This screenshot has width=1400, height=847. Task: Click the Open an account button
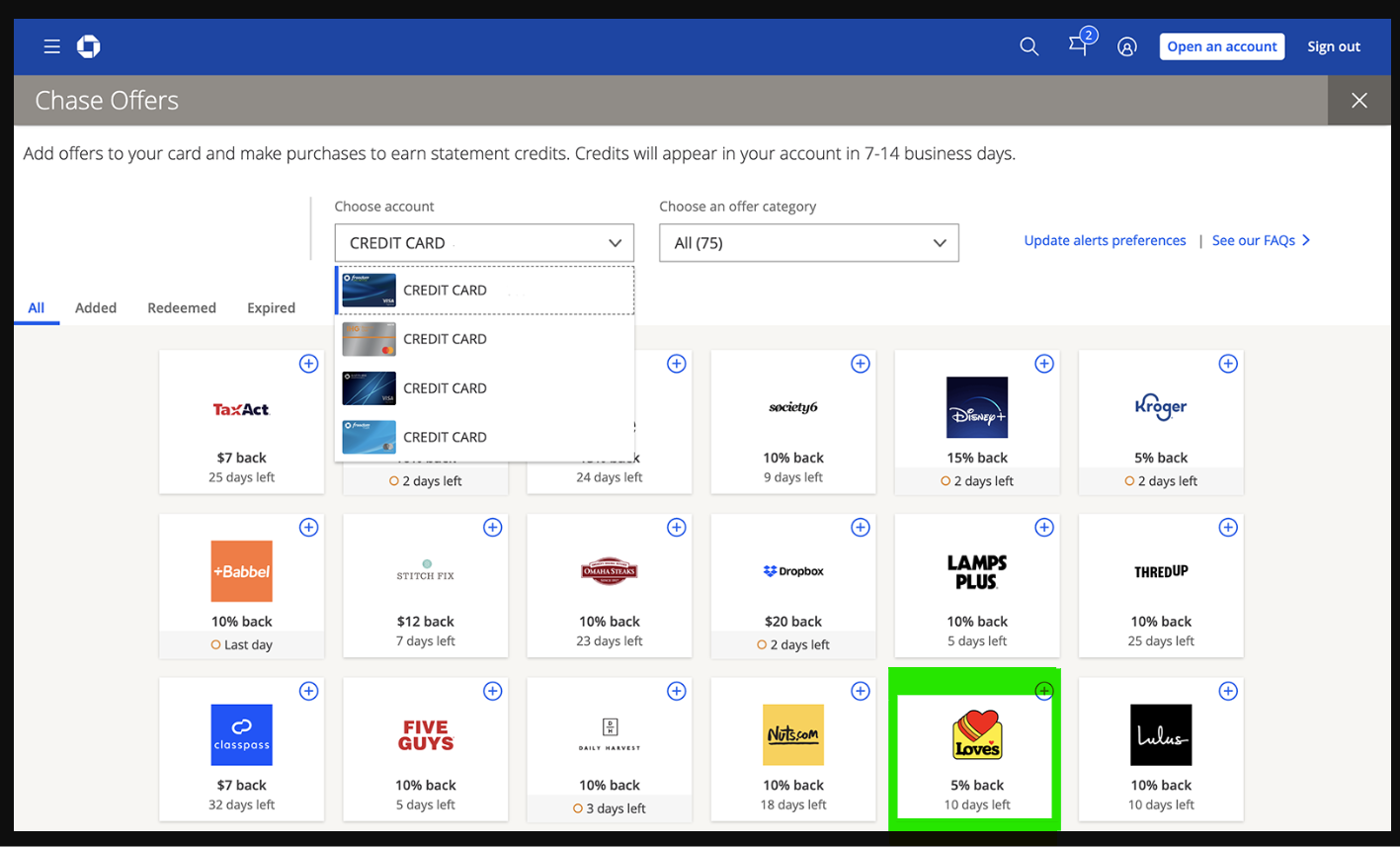click(x=1222, y=46)
